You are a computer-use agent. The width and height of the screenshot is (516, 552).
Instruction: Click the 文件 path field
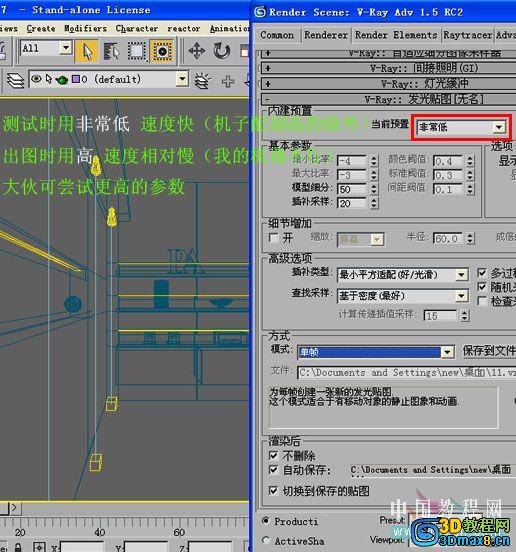[x=407, y=372]
